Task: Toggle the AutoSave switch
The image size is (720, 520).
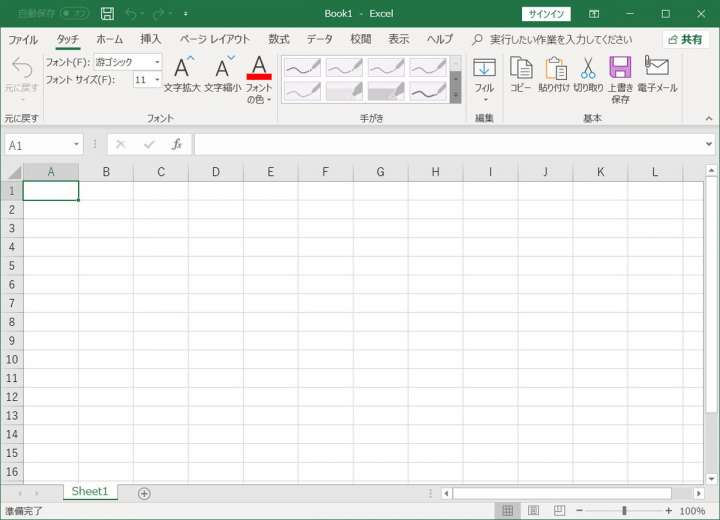Action: [75, 13]
